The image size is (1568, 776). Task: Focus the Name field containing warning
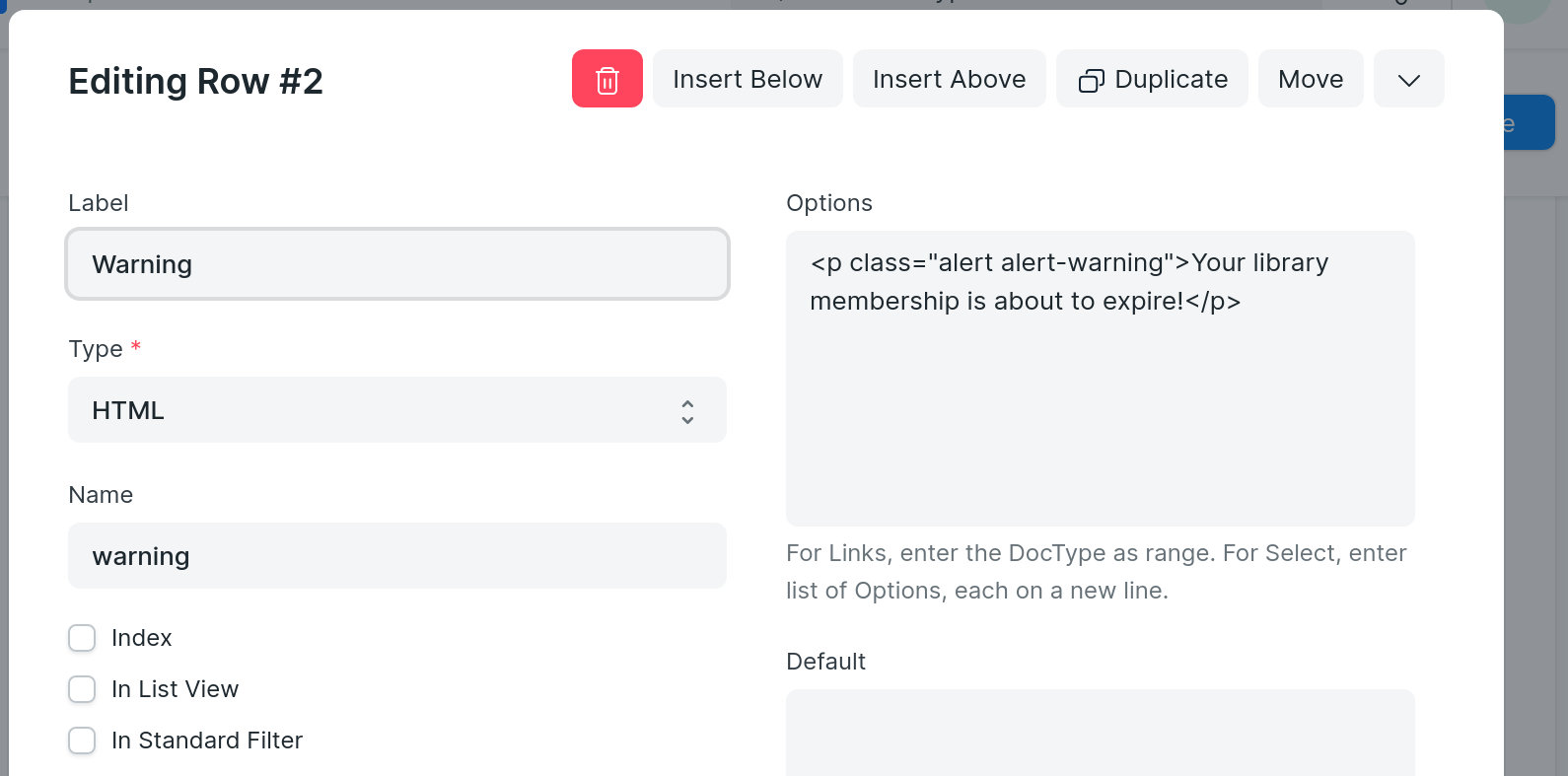pyautogui.click(x=396, y=556)
